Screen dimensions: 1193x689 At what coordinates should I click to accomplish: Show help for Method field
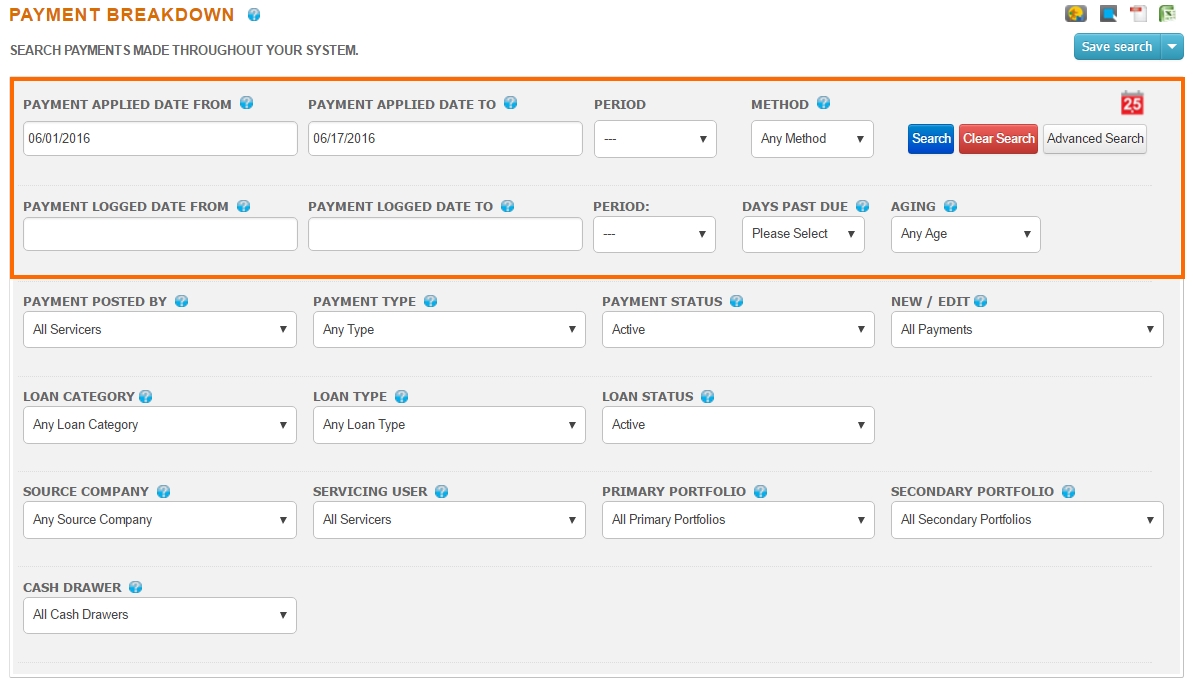pyautogui.click(x=823, y=103)
